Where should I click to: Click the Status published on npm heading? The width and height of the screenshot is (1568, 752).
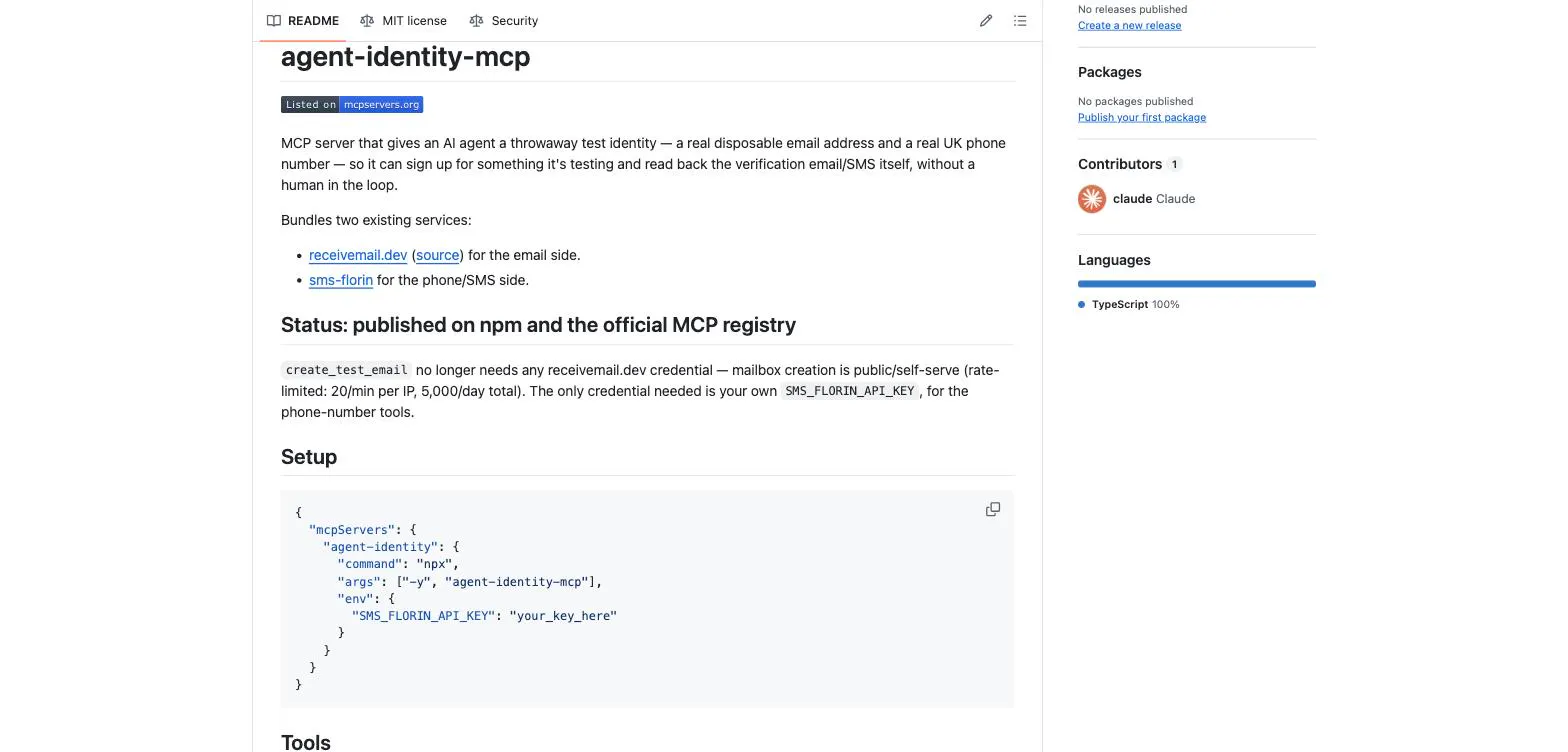pos(538,325)
